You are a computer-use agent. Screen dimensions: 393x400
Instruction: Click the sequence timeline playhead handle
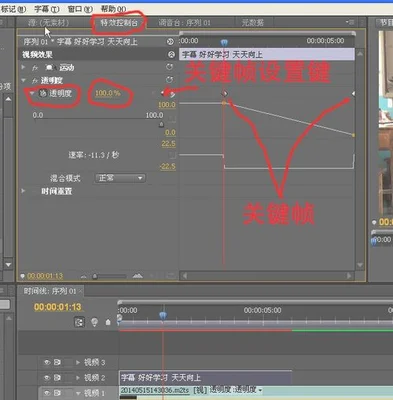[x=163, y=315]
